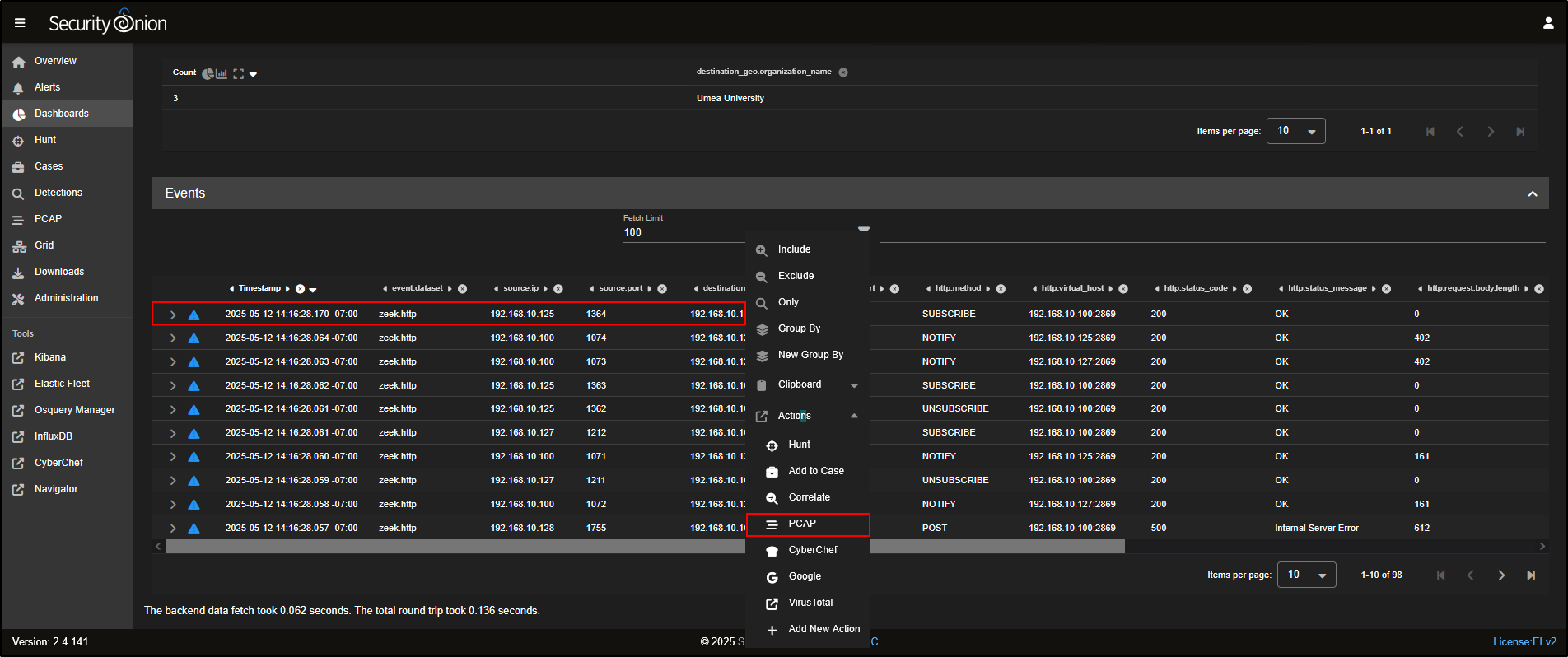
Task: Remove destination_geo.organization_name grouping
Action: pos(843,72)
